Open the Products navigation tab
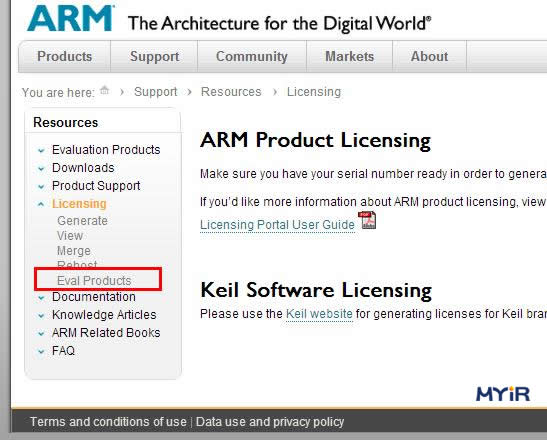The height and width of the screenshot is (440, 547). (x=65, y=57)
